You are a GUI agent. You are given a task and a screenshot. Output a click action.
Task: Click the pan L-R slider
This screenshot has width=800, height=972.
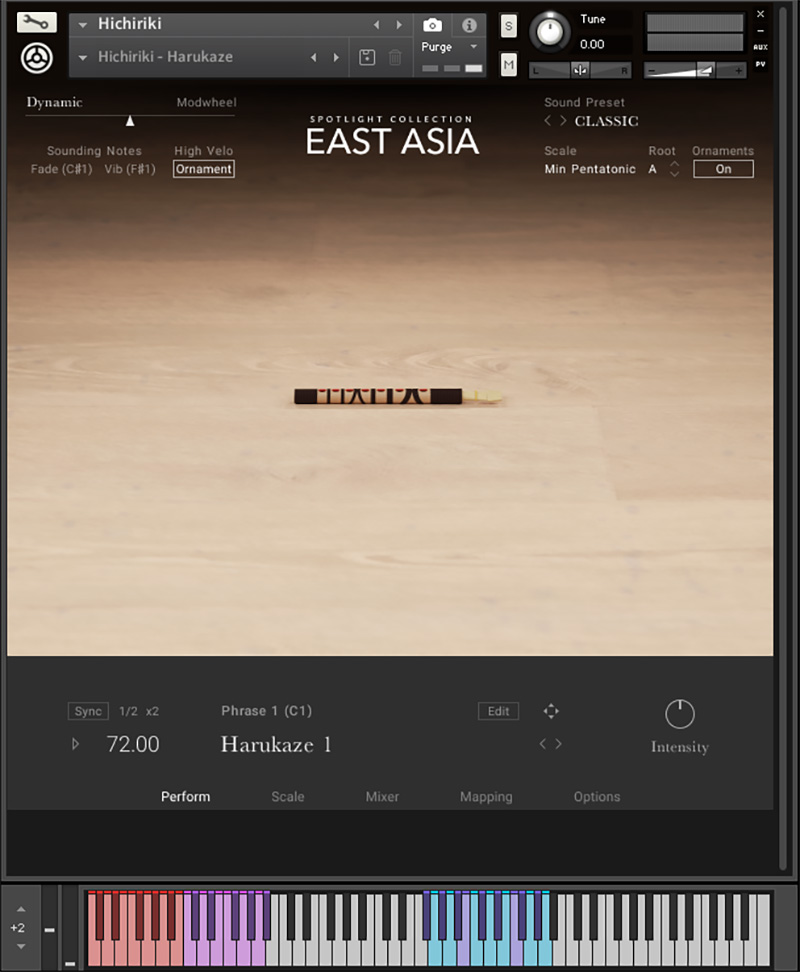click(580, 70)
